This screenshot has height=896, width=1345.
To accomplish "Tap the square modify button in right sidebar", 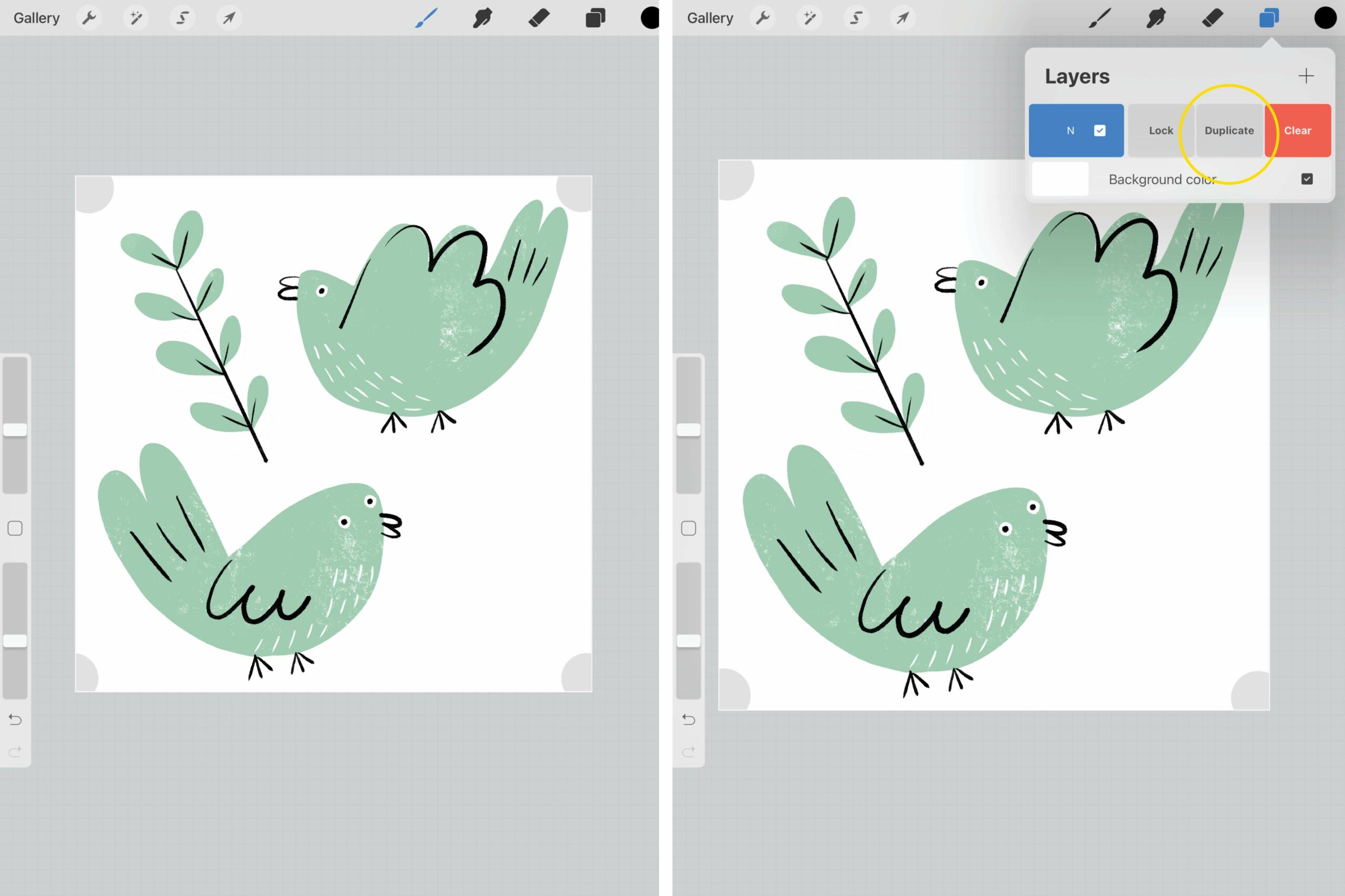I will coord(688,528).
